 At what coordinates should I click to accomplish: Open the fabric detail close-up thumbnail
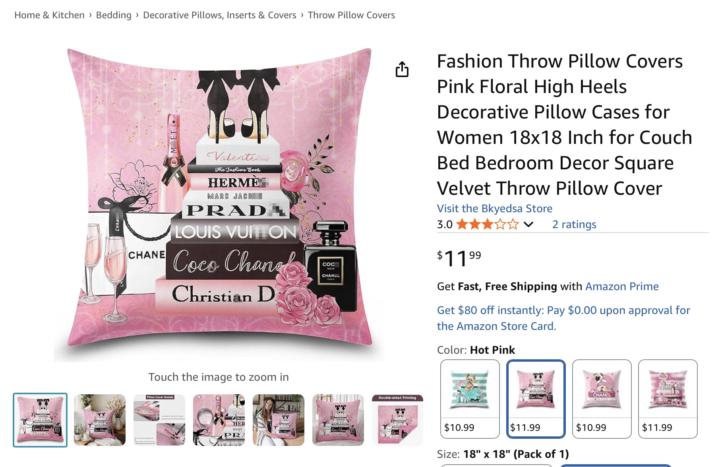click(159, 420)
